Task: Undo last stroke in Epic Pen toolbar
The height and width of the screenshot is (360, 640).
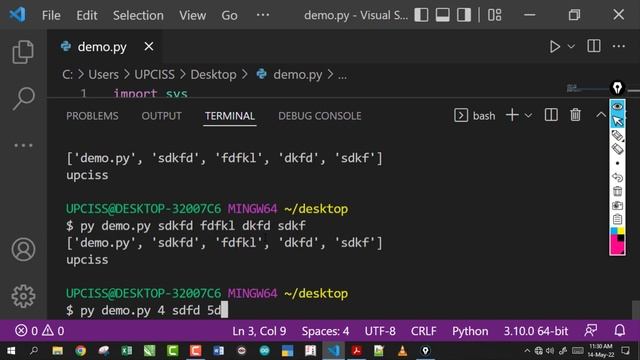Action: point(617,177)
